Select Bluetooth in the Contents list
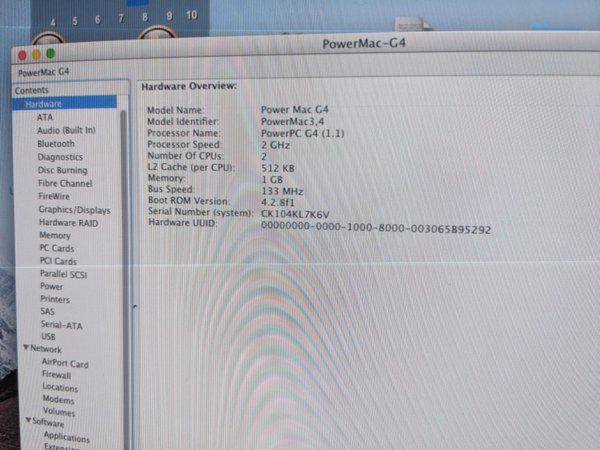The height and width of the screenshot is (450, 600). pyautogui.click(x=56, y=144)
